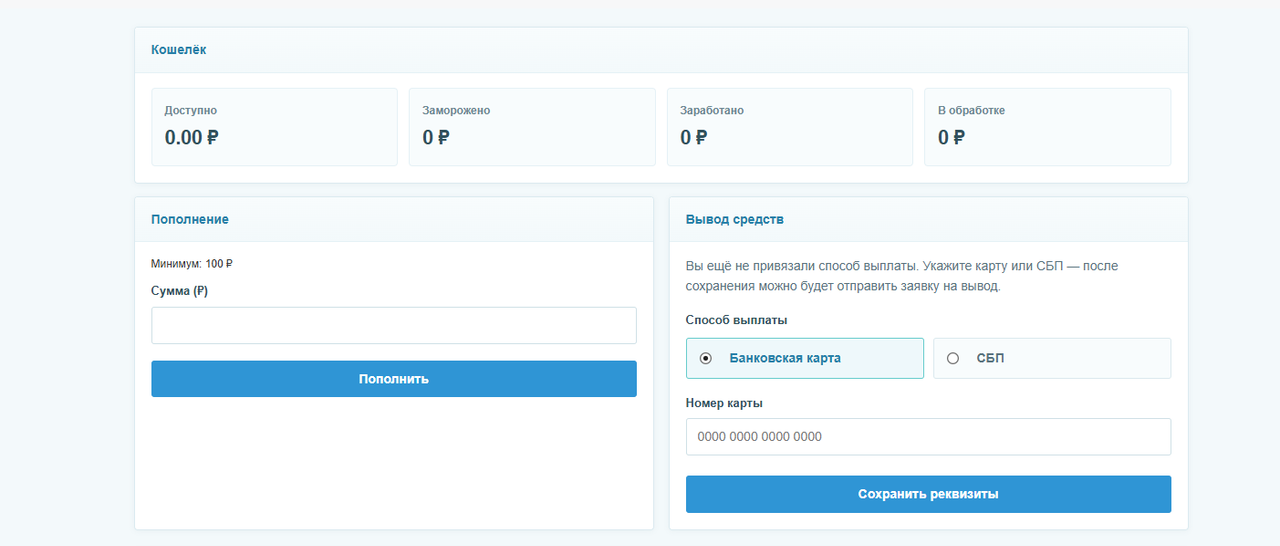Click the Минимум: 100 ₽ text
Screen dimensions: 1280x546
click(x=192, y=264)
